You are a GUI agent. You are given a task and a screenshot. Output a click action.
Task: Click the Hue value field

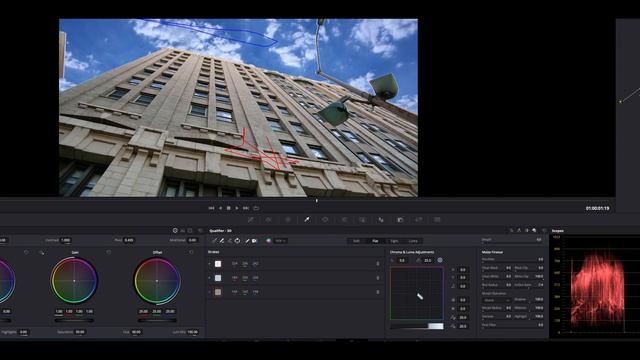pos(136,332)
